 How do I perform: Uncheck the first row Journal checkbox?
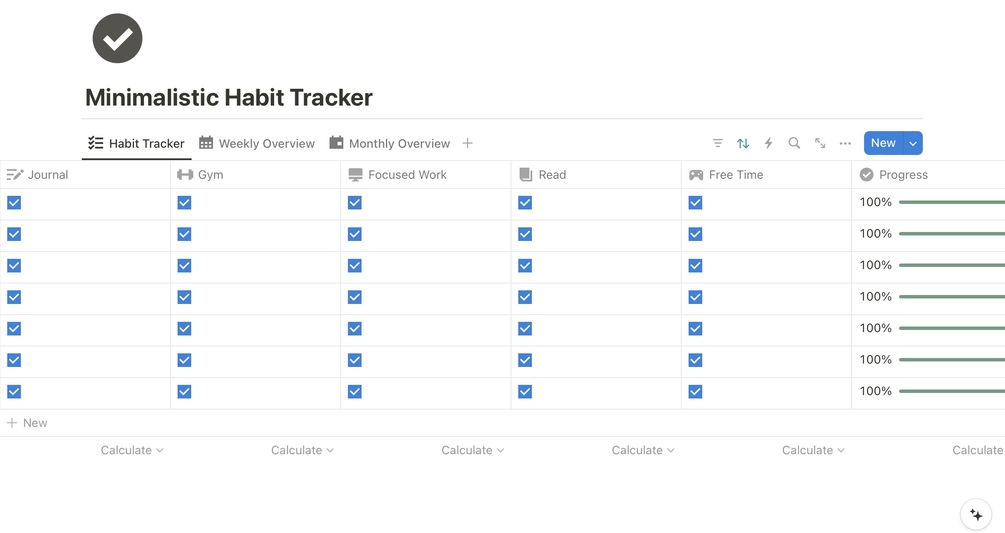coord(14,202)
